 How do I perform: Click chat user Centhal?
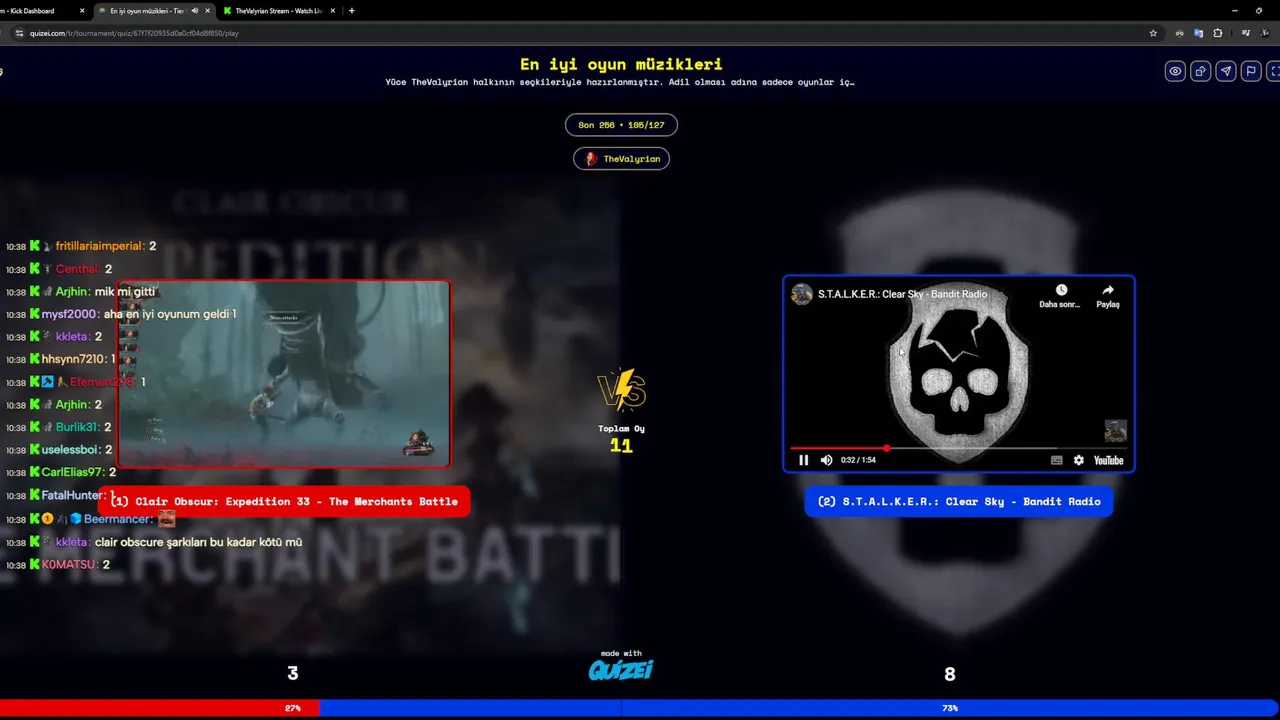[x=77, y=269]
